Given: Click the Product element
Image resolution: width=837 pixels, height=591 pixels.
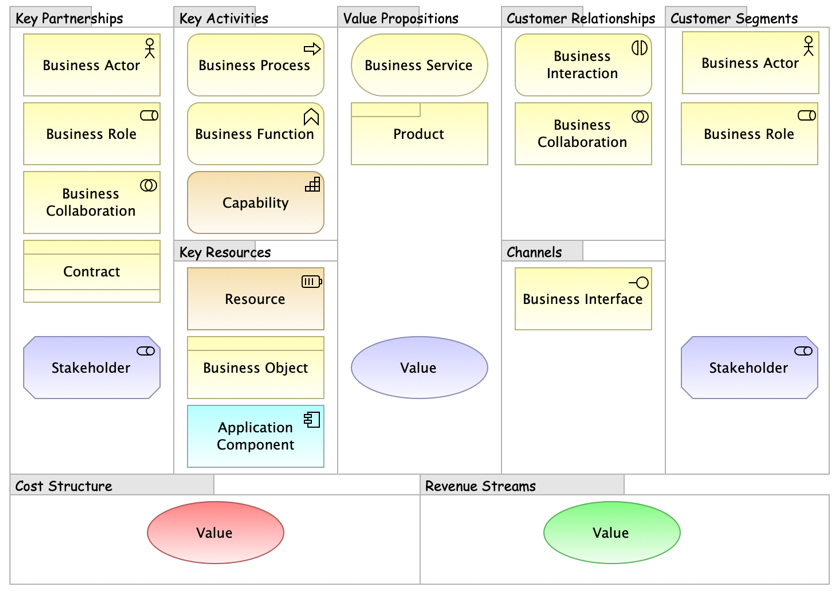Looking at the screenshot, I should pyautogui.click(x=419, y=135).
